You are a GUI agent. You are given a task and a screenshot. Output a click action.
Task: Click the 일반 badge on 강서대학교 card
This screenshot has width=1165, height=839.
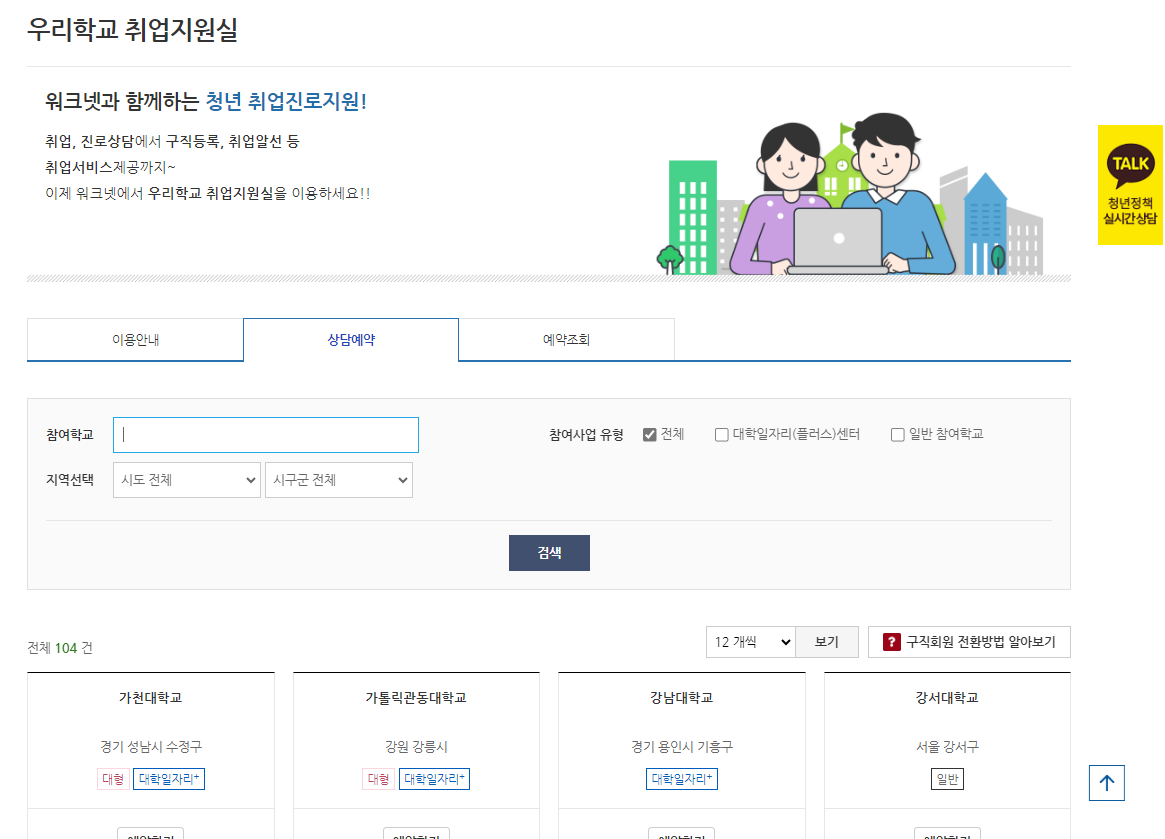[x=945, y=779]
